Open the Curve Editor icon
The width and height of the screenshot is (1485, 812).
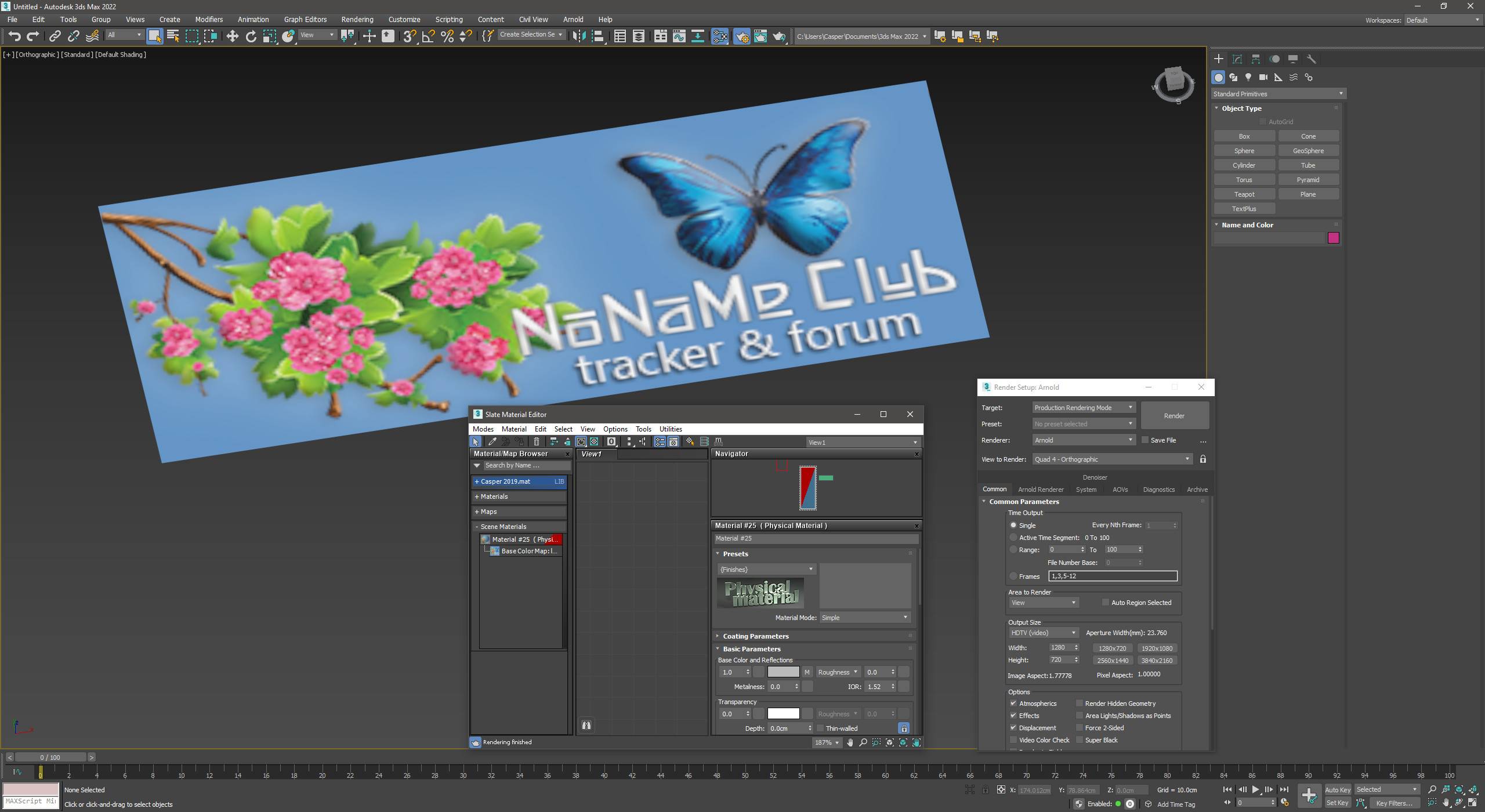coord(679,36)
